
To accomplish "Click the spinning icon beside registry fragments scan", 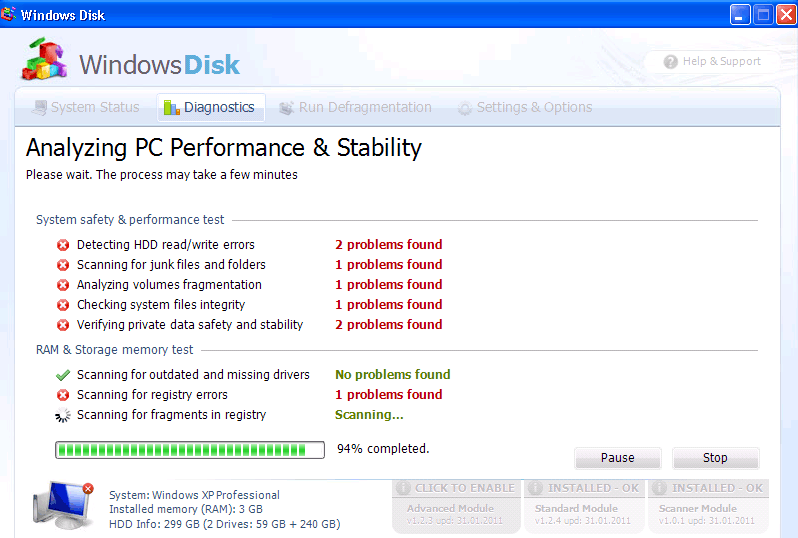I will 62,415.
